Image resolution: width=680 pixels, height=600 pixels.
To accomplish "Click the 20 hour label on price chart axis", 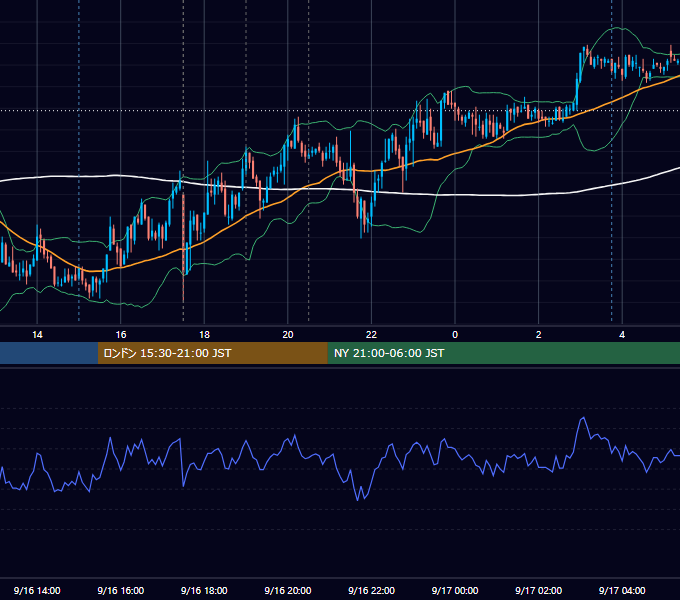I will point(288,335).
